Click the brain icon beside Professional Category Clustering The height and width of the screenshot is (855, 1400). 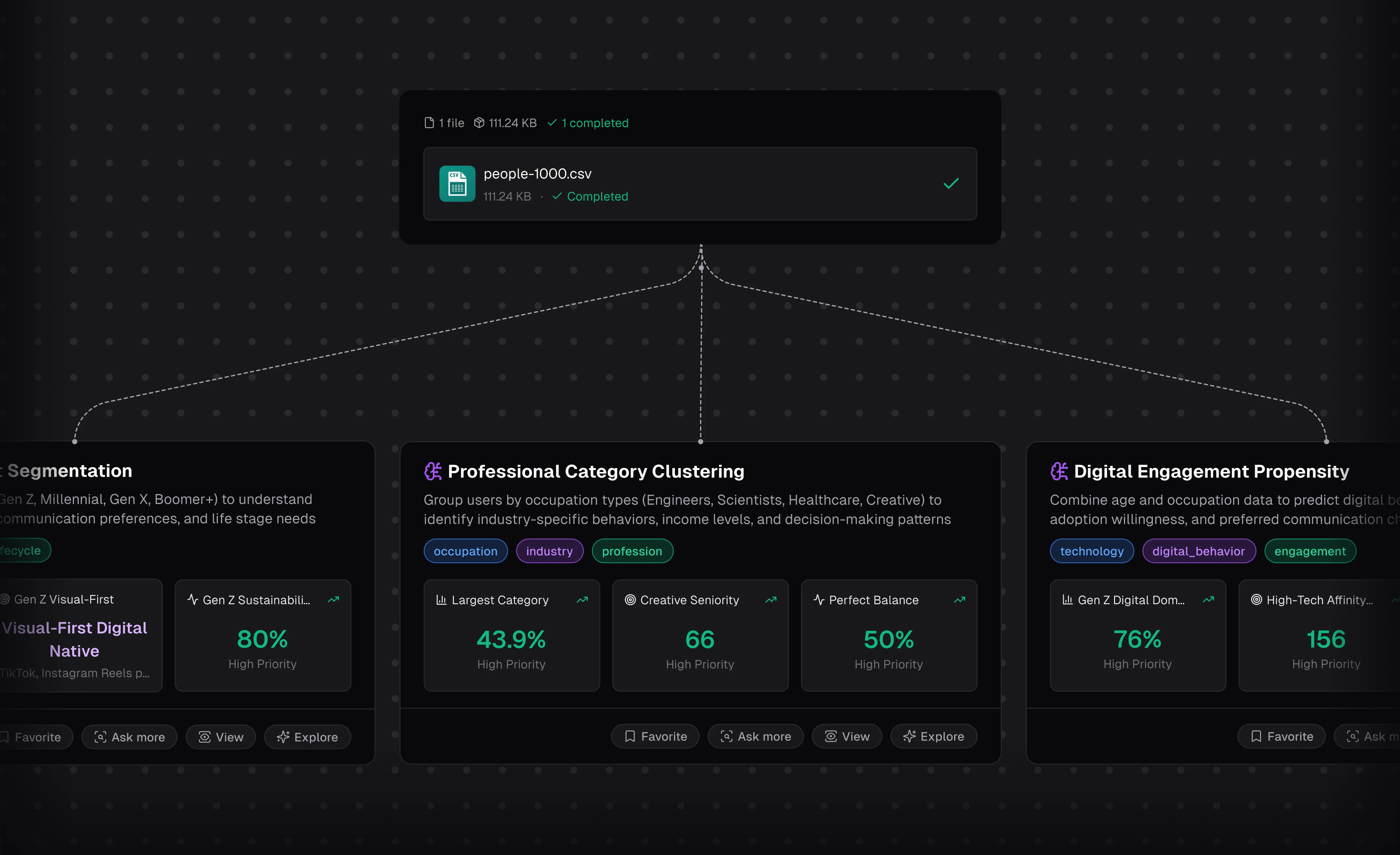433,471
